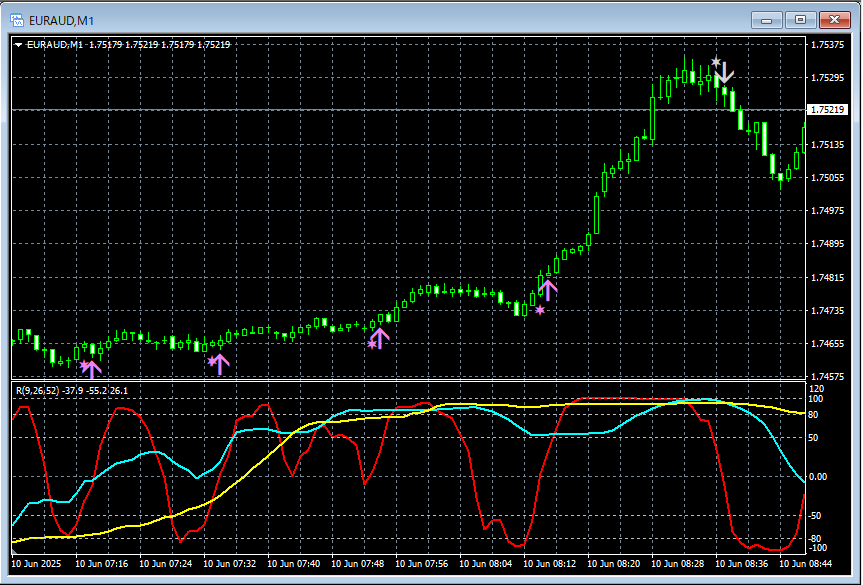863x585 pixels.
Task: Click the leftmost pink up arrow signal
Action: (x=92, y=368)
